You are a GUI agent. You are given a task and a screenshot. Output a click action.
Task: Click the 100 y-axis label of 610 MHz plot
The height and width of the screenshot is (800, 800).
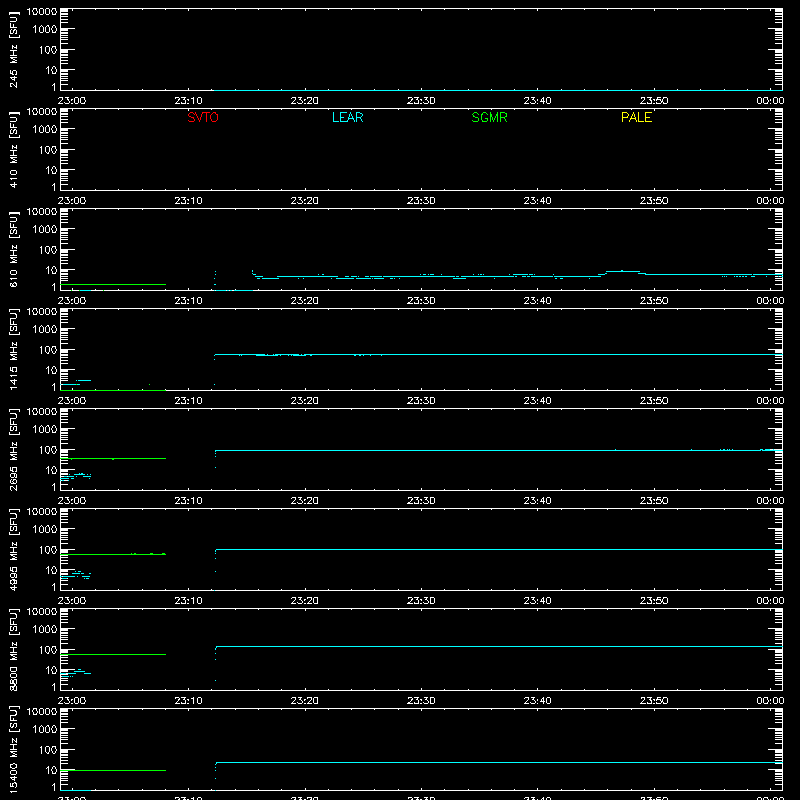click(x=48, y=250)
